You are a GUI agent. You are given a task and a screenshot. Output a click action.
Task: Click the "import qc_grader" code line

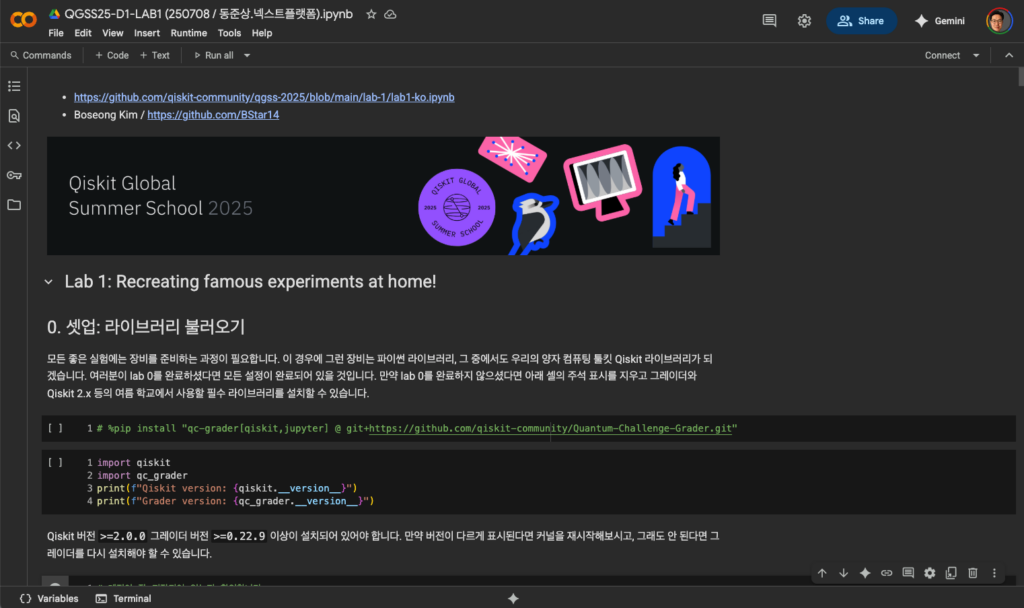142,475
